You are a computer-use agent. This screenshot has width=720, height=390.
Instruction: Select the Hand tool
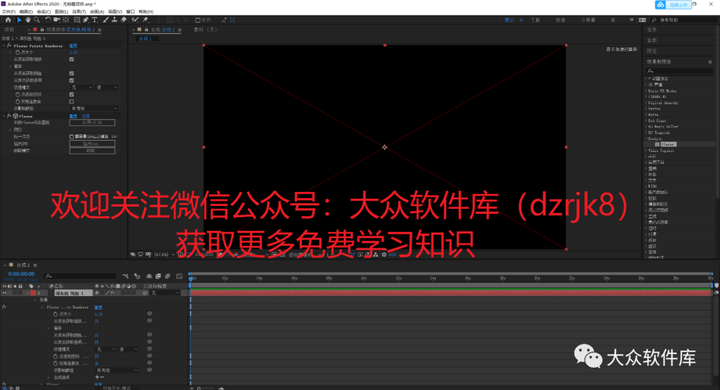tap(28, 20)
